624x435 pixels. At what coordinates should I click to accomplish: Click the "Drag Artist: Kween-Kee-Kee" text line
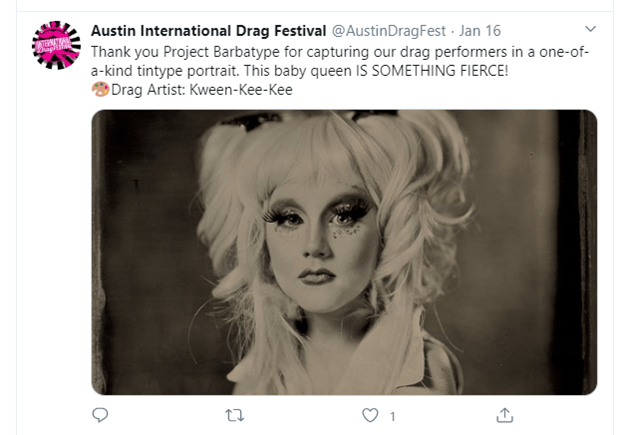tap(202, 90)
